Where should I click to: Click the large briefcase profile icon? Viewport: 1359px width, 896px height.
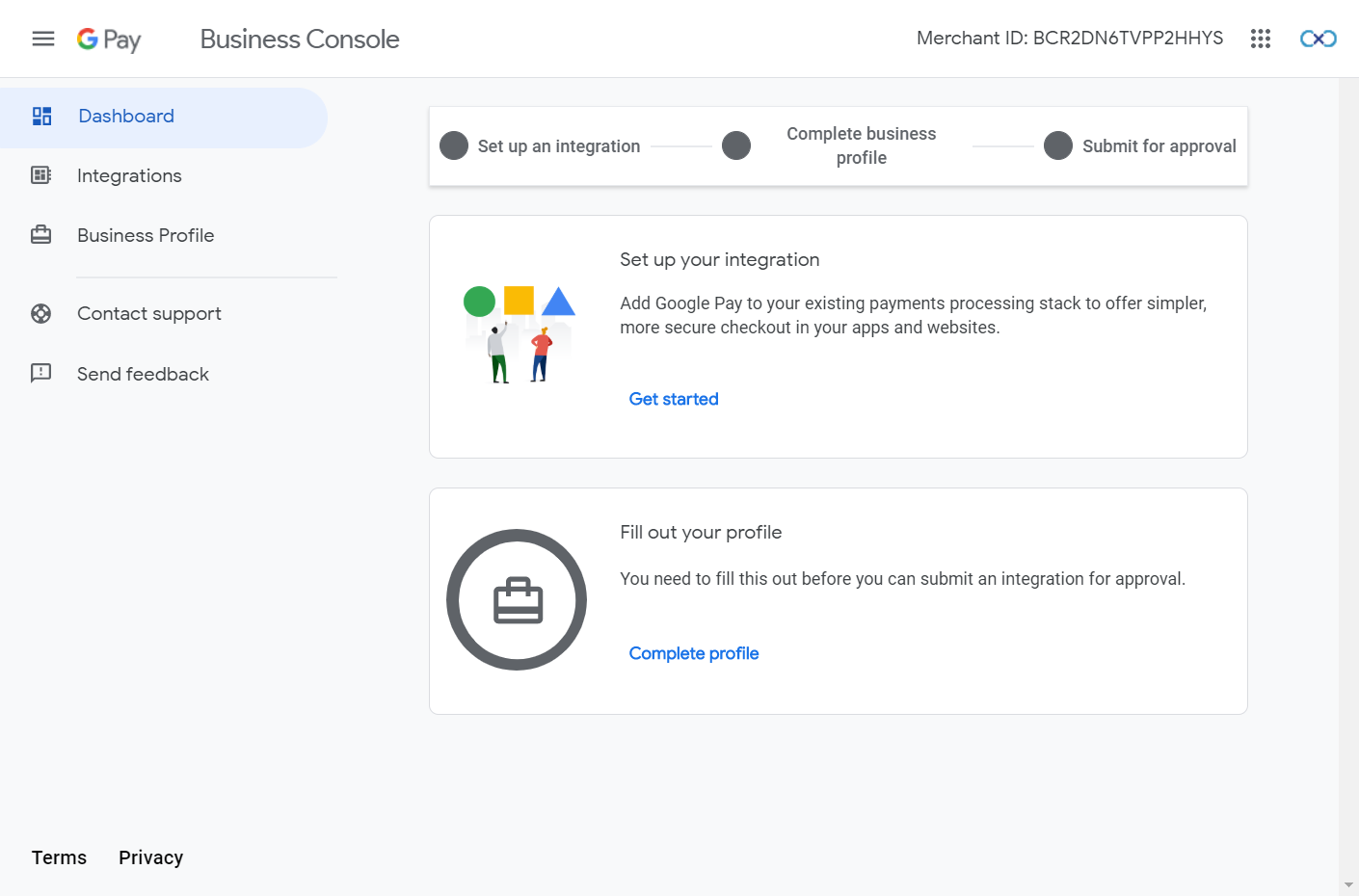coord(517,599)
